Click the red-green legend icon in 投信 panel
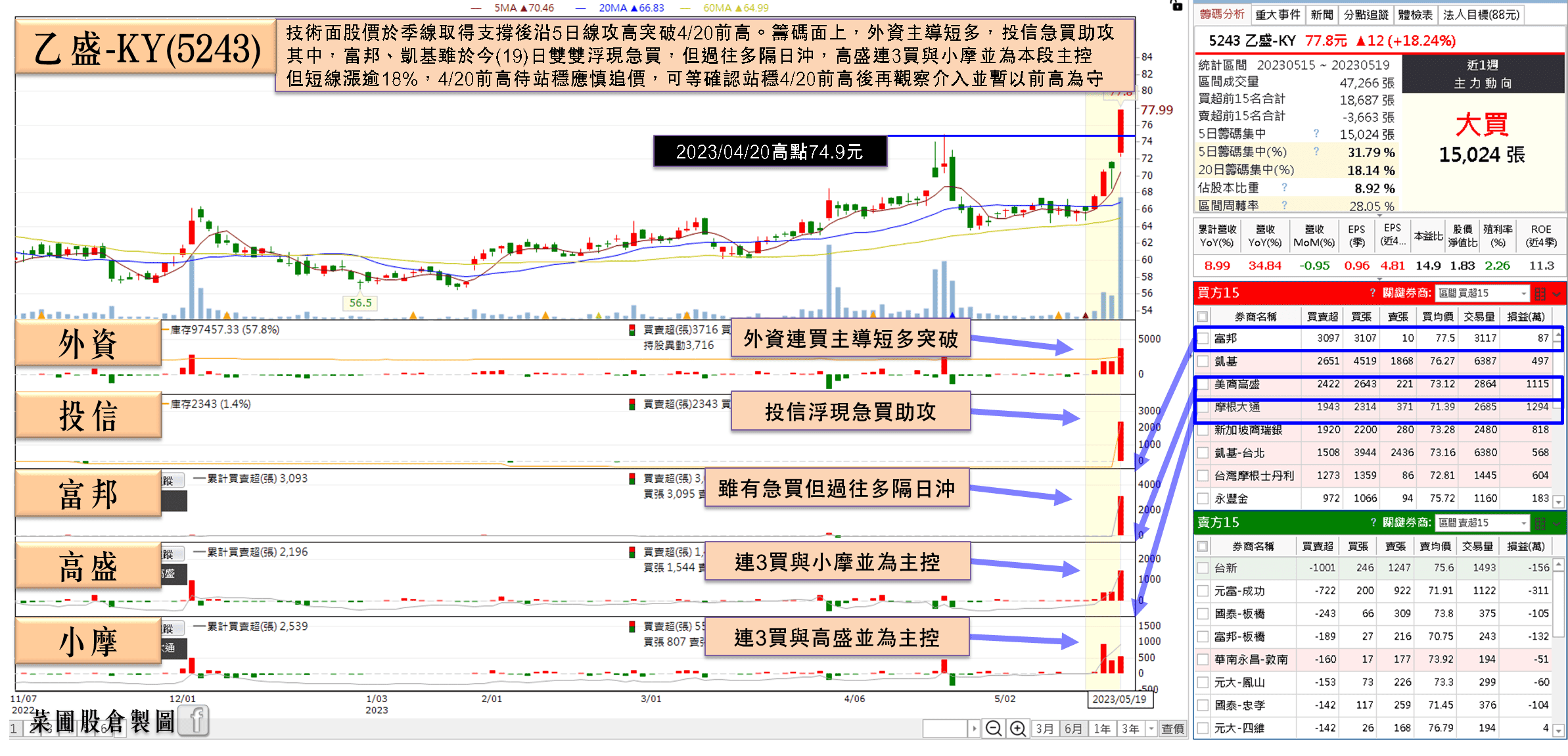 (x=632, y=404)
